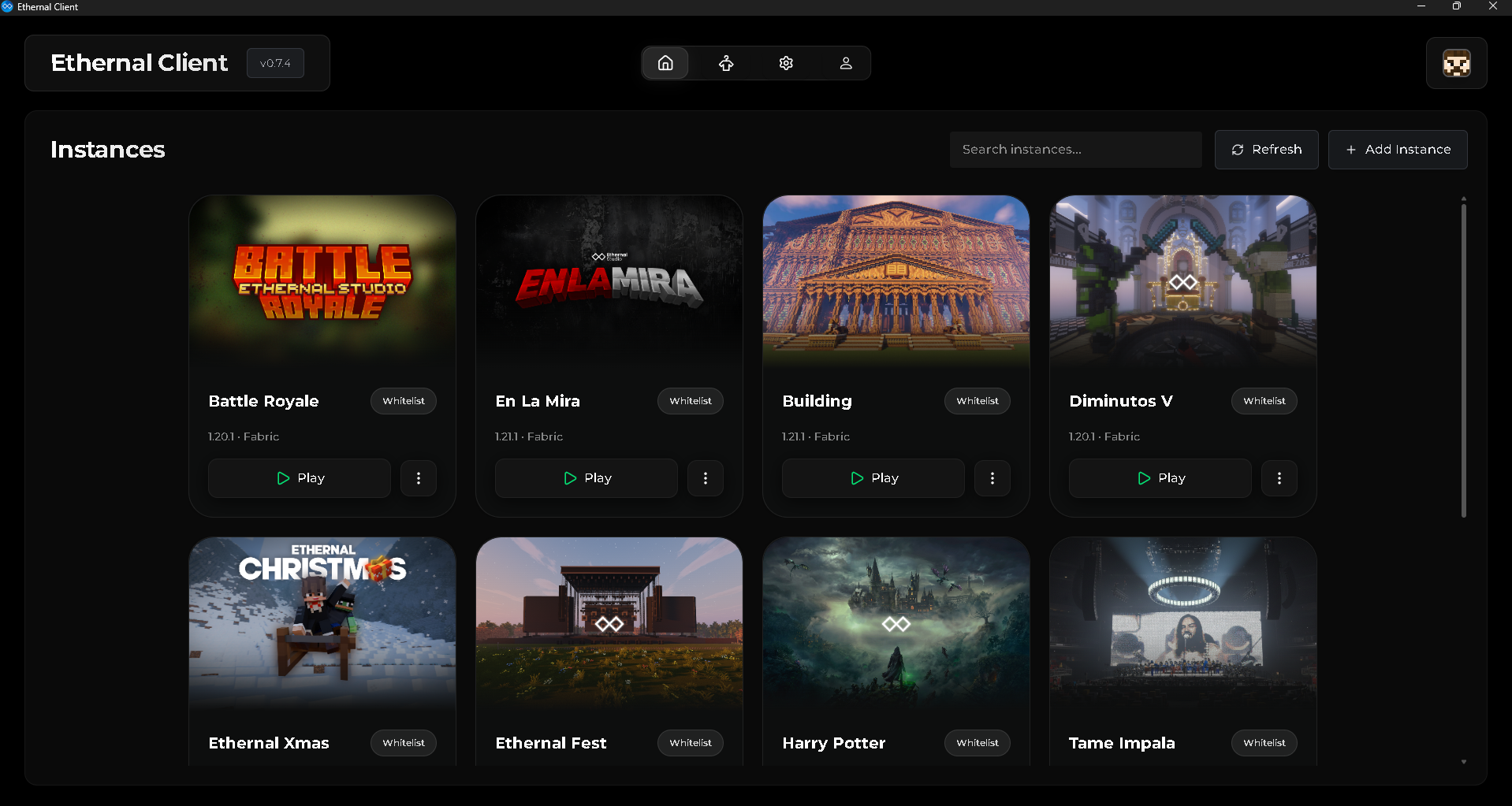Open the Skins/Cosmetics section via the shirt icon

(725, 63)
